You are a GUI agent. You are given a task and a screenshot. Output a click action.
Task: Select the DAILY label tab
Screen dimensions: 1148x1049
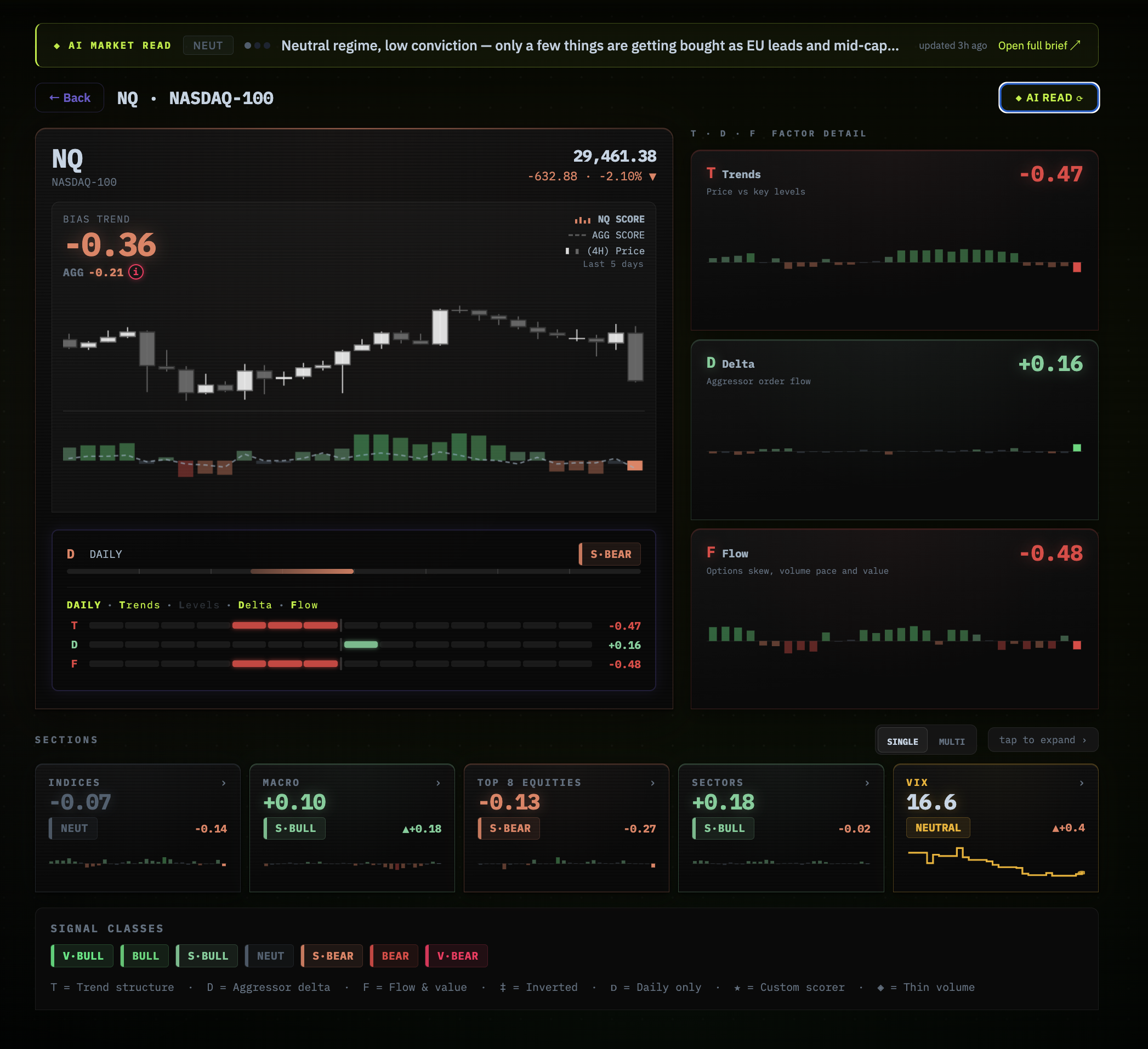click(83, 605)
